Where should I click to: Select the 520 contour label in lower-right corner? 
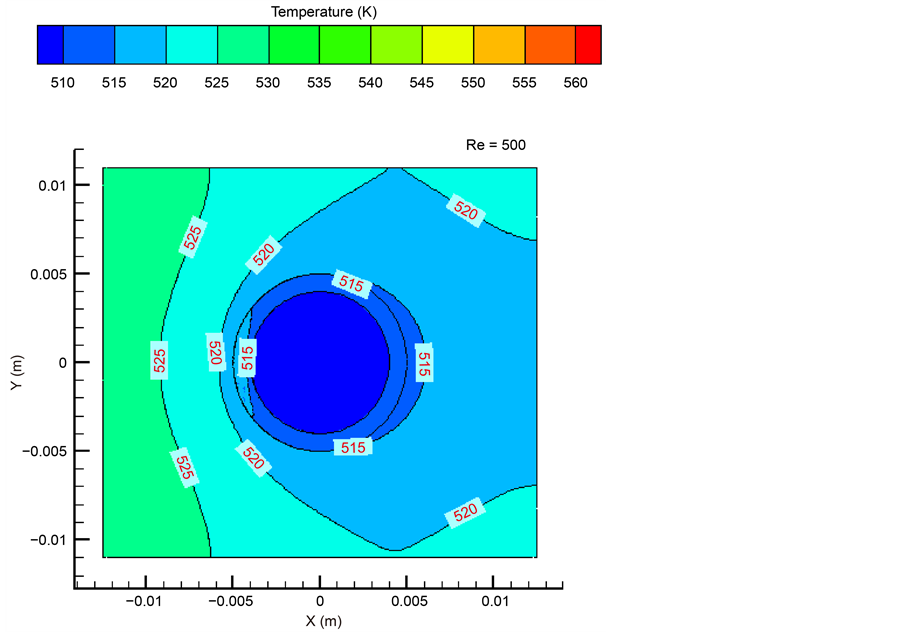click(x=466, y=513)
